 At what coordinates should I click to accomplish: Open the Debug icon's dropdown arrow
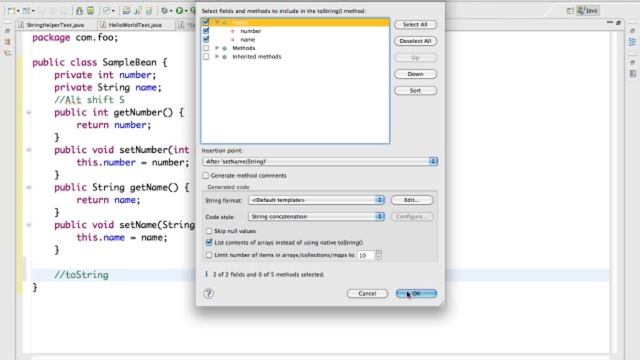point(171,11)
